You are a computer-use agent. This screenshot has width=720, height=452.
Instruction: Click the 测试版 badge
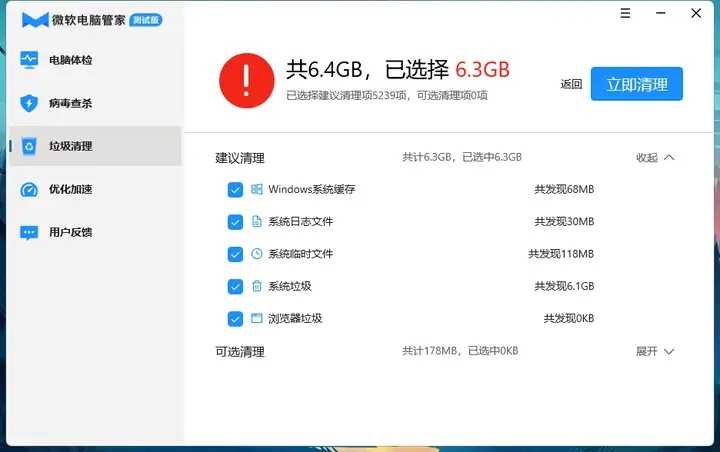(x=146, y=20)
